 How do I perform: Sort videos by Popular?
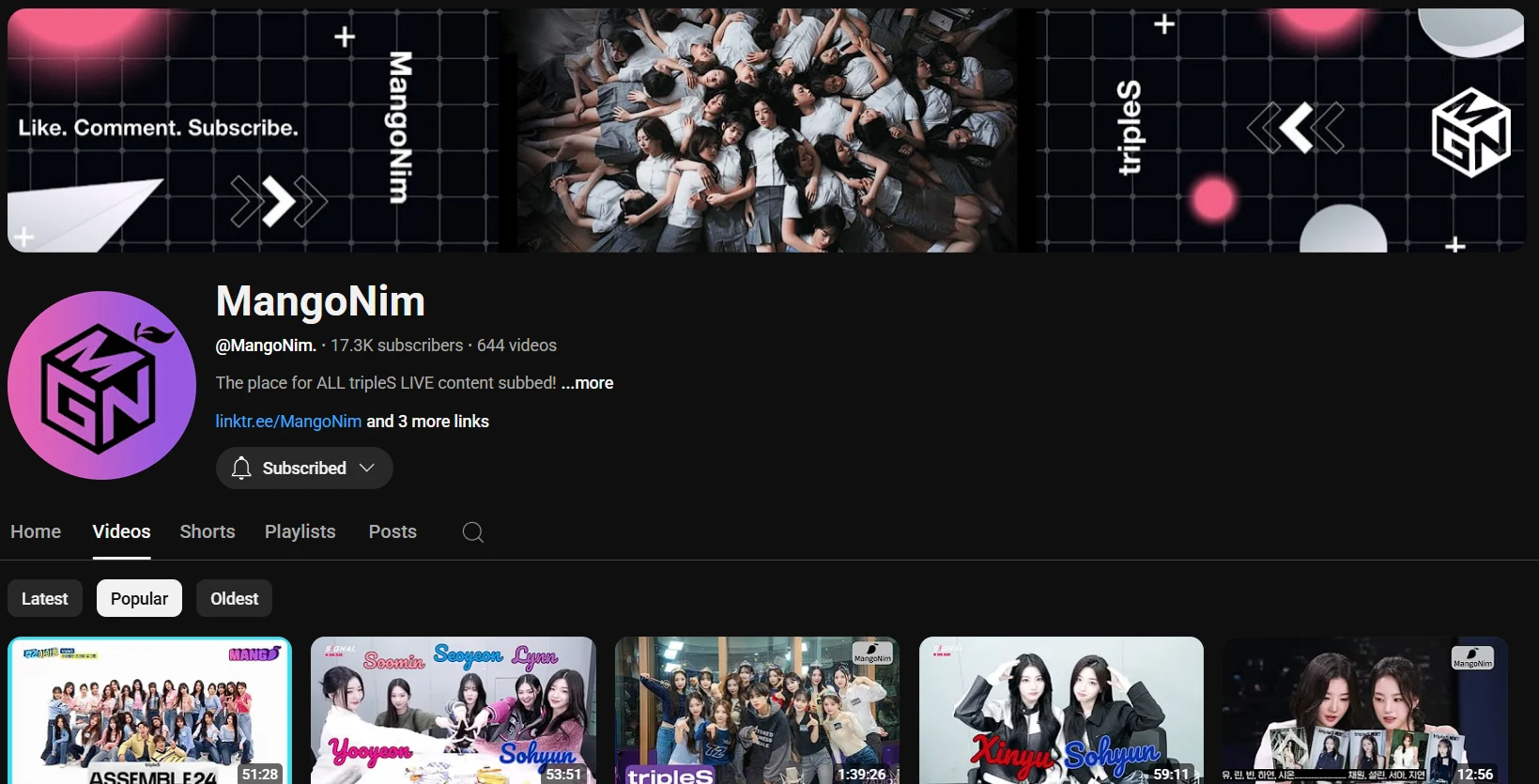tap(139, 598)
